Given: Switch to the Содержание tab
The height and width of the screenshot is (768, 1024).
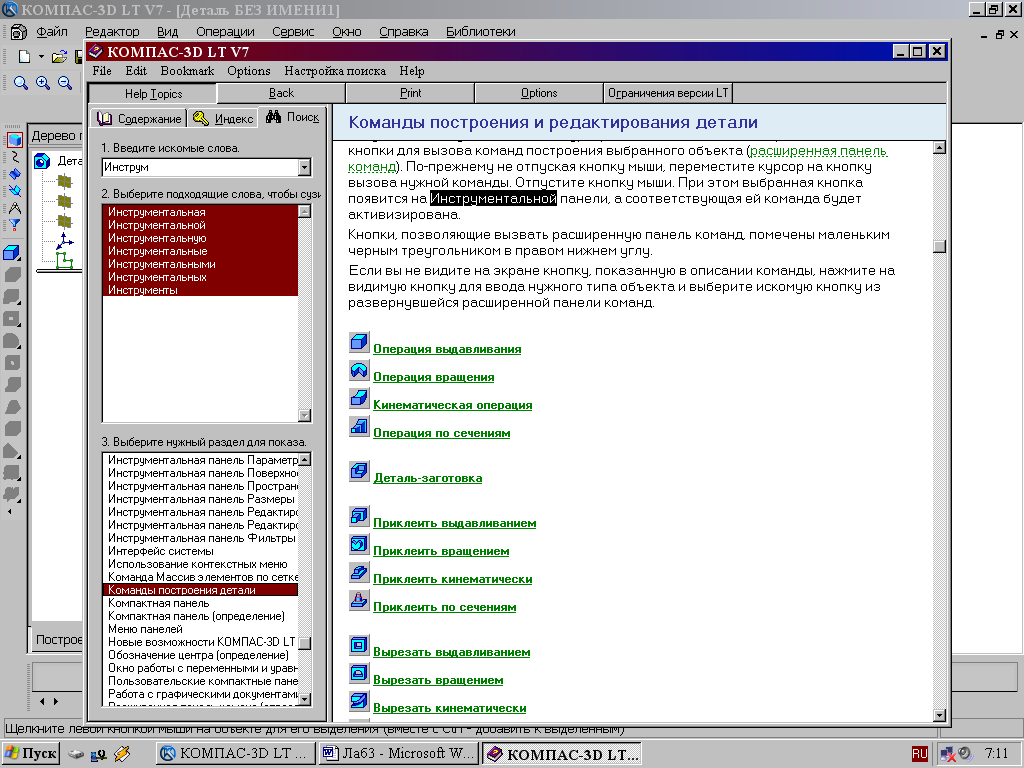Looking at the screenshot, I should [139, 118].
